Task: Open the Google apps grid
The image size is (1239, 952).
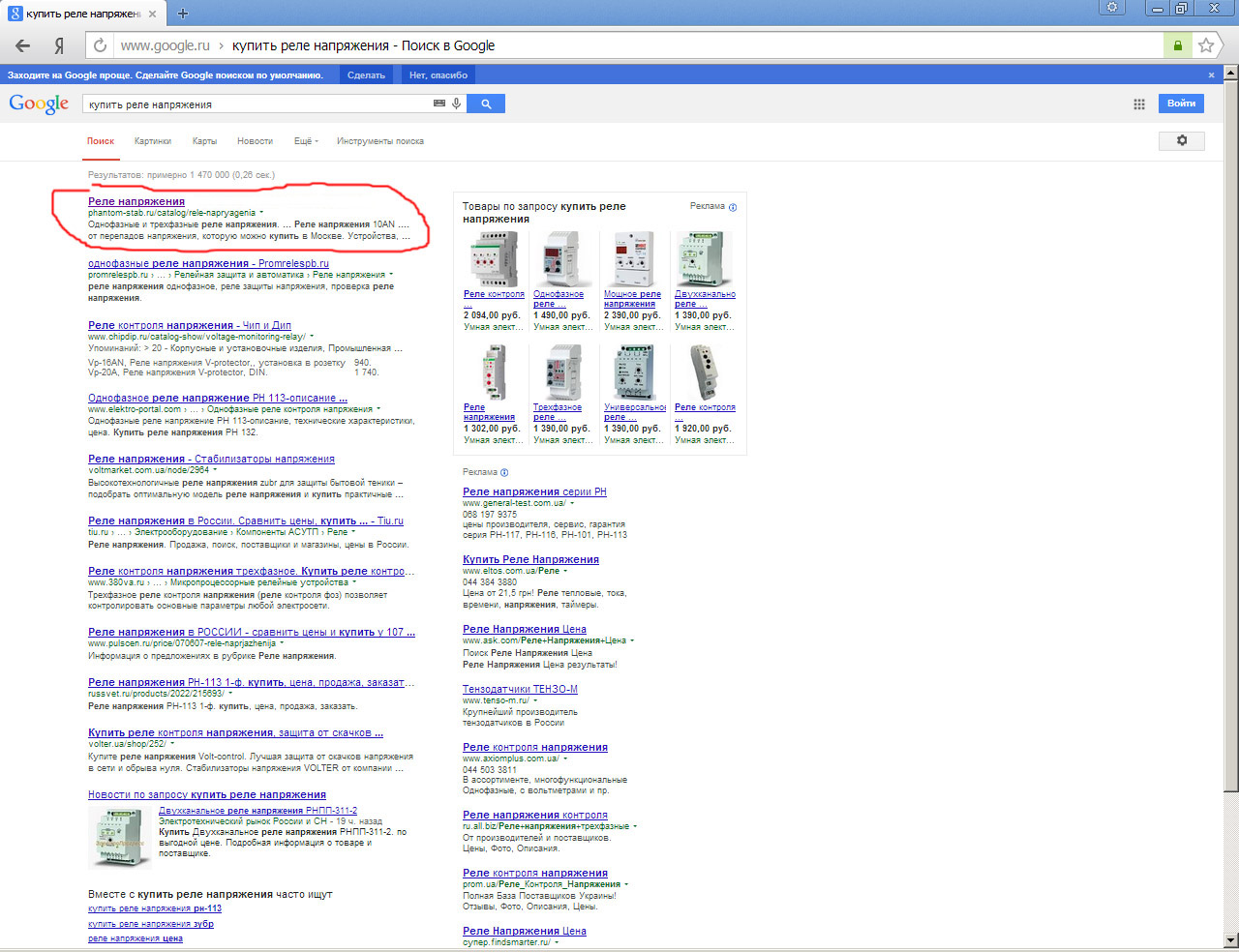Action: click(x=1139, y=104)
